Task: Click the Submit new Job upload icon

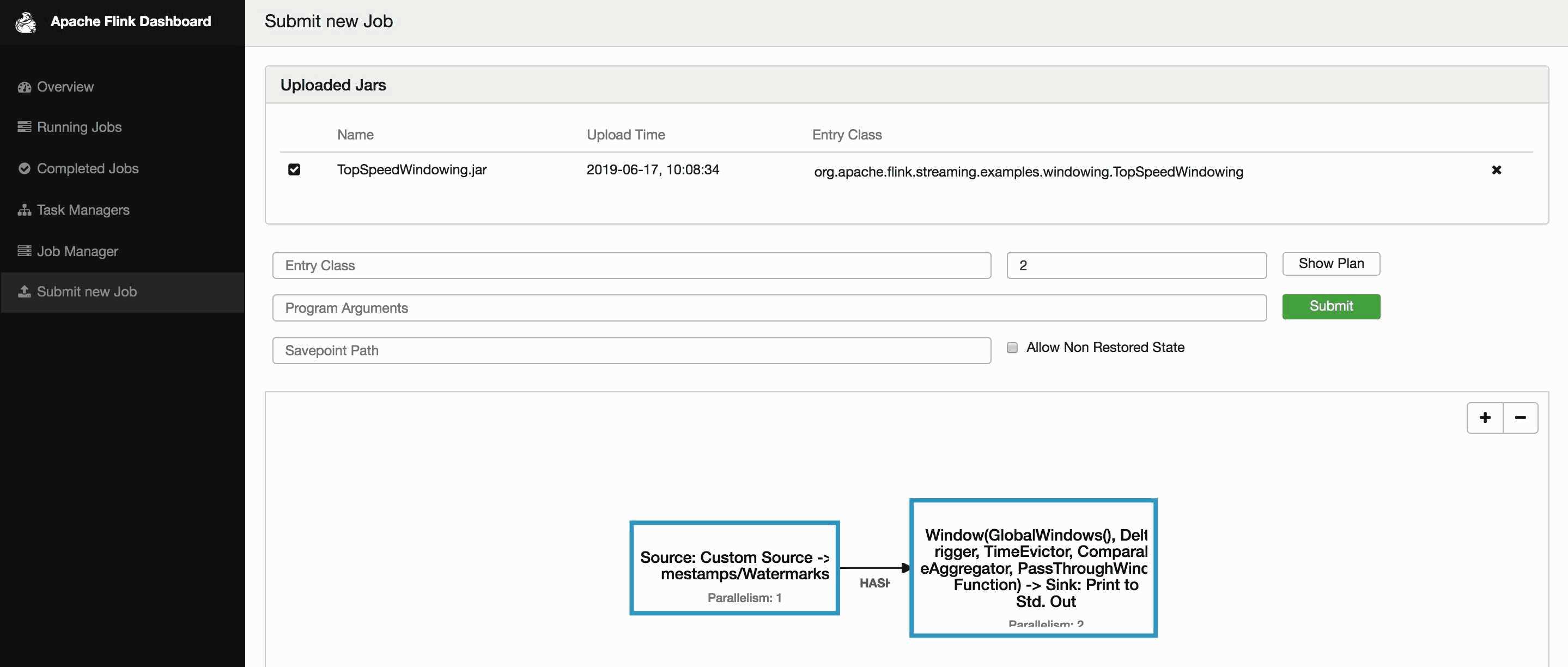Action: point(25,292)
